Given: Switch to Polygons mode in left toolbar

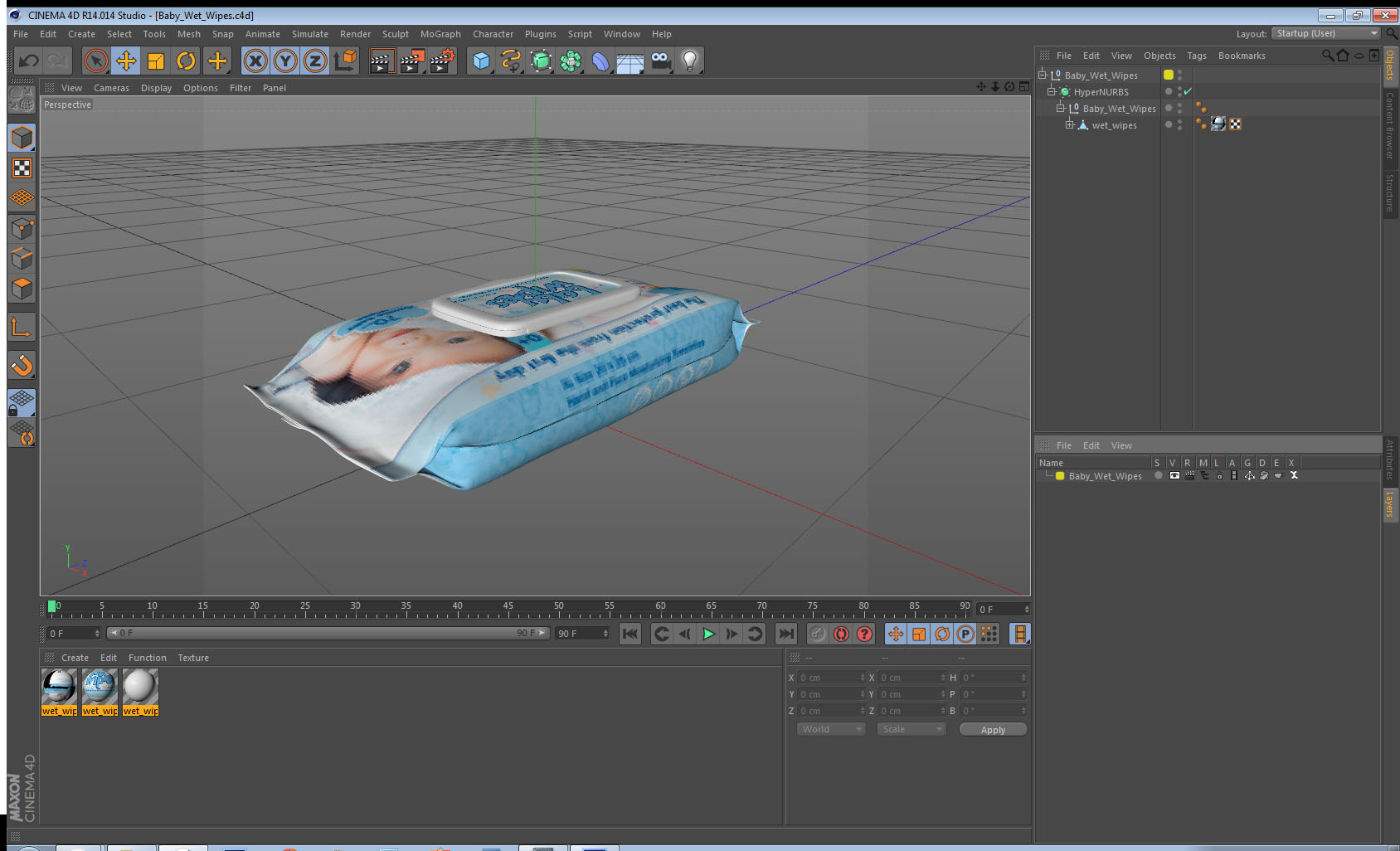Looking at the screenshot, I should [22, 288].
